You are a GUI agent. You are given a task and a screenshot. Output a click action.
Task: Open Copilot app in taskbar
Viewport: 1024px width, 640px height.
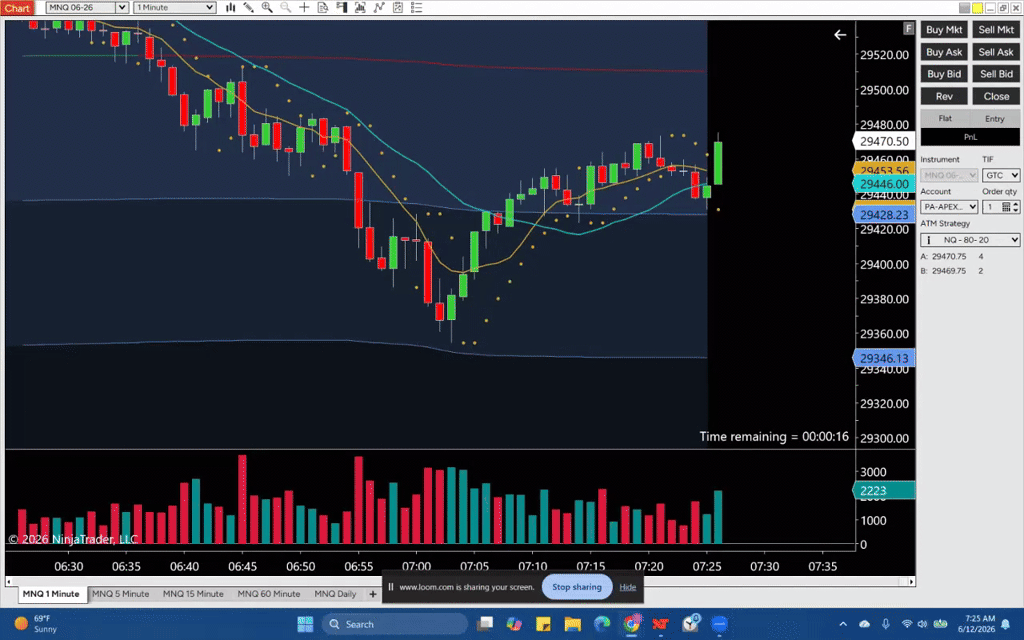(x=514, y=624)
